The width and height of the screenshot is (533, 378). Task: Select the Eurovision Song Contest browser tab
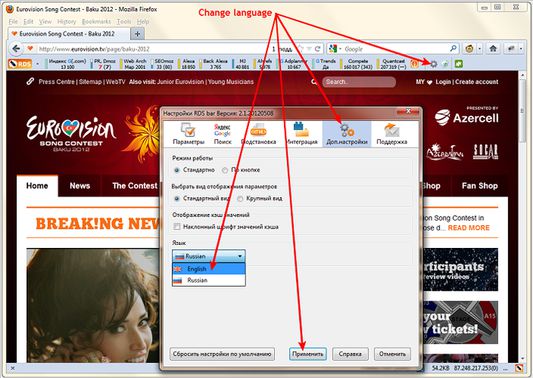click(x=68, y=34)
